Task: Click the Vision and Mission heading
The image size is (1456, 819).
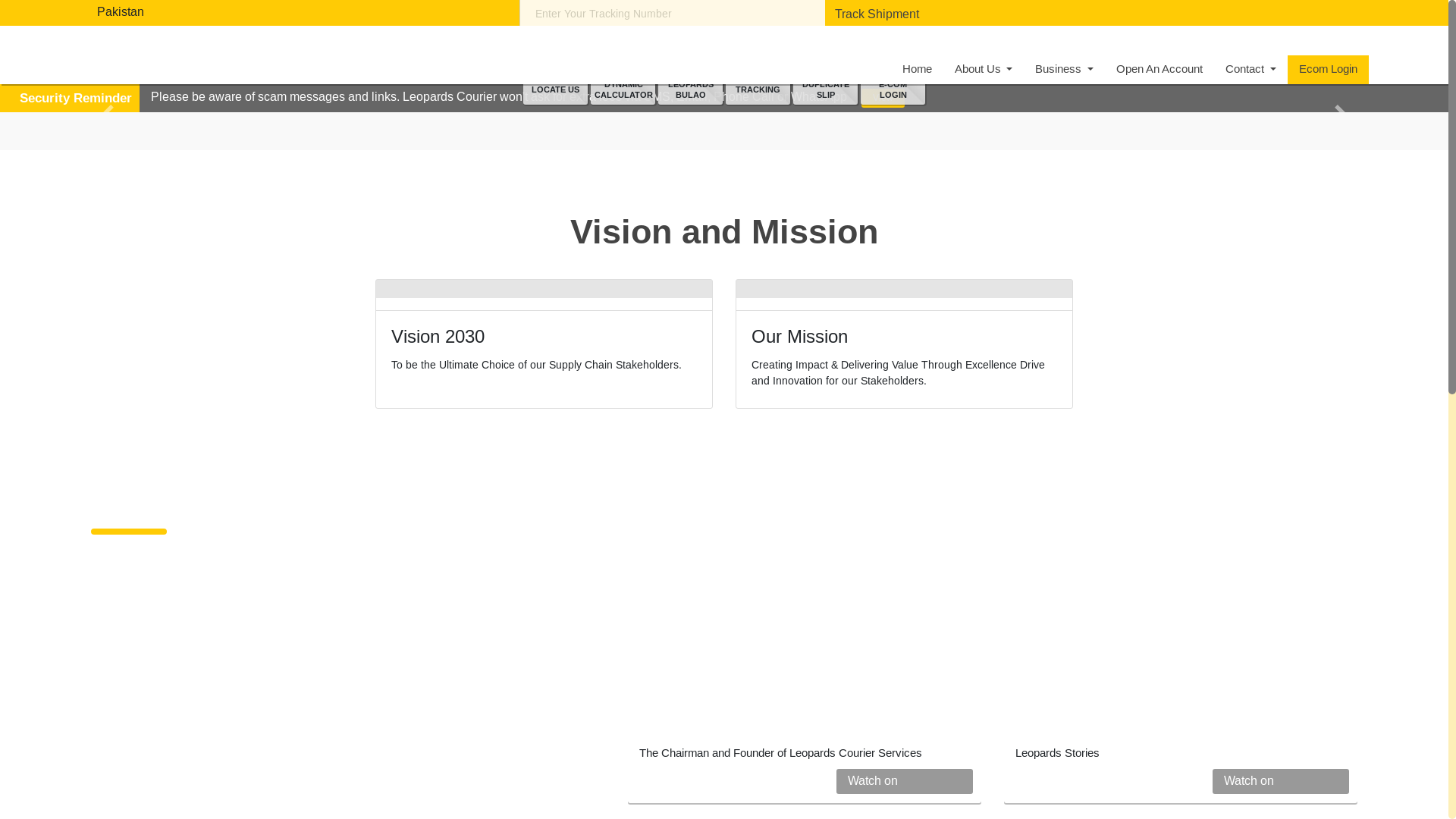Action: (724, 231)
